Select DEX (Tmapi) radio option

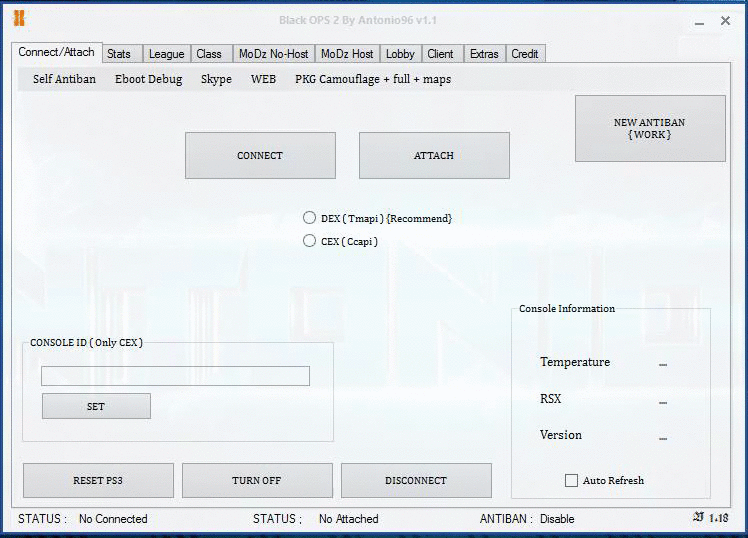309,218
